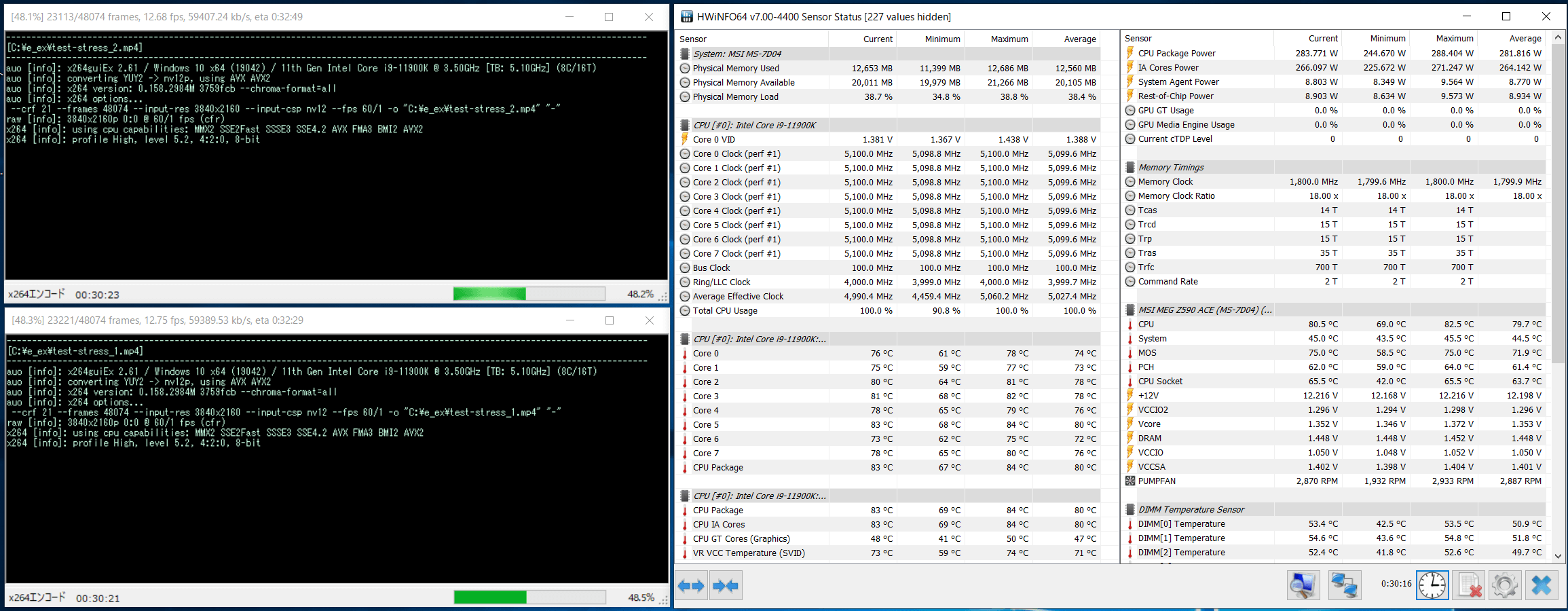Click the test-stress_1 encode progress bar

coord(530,597)
